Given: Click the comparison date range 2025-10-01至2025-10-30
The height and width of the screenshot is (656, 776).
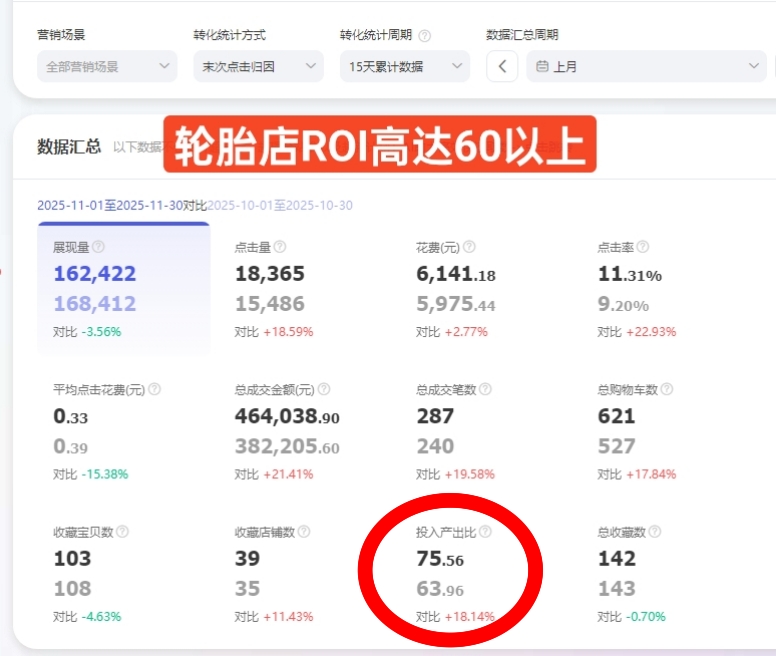Looking at the screenshot, I should (x=280, y=205).
